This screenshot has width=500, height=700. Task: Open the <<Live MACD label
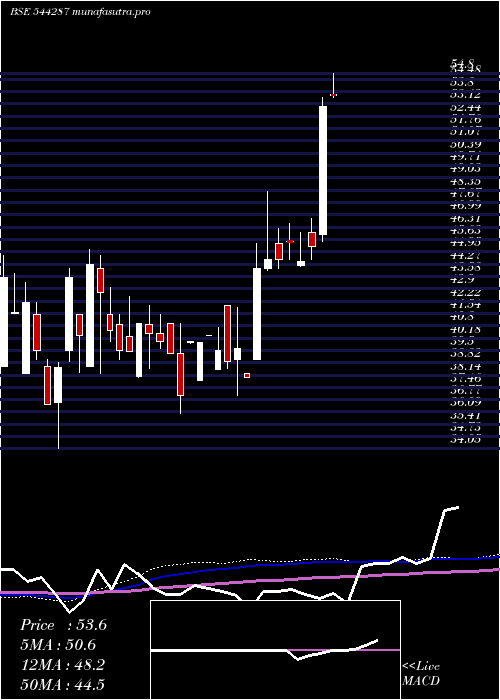tap(421, 674)
